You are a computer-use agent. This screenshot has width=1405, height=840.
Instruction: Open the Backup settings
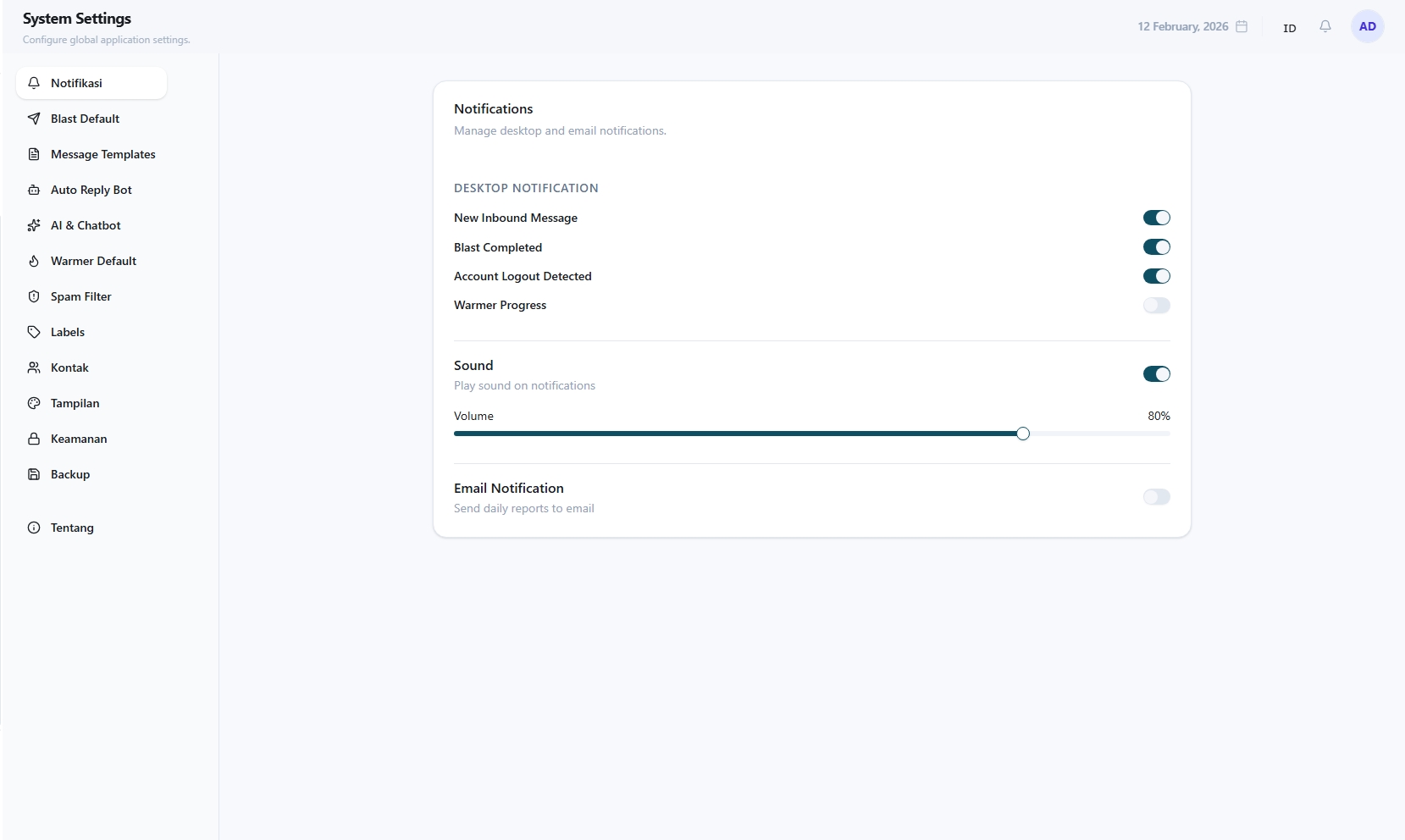coord(70,474)
